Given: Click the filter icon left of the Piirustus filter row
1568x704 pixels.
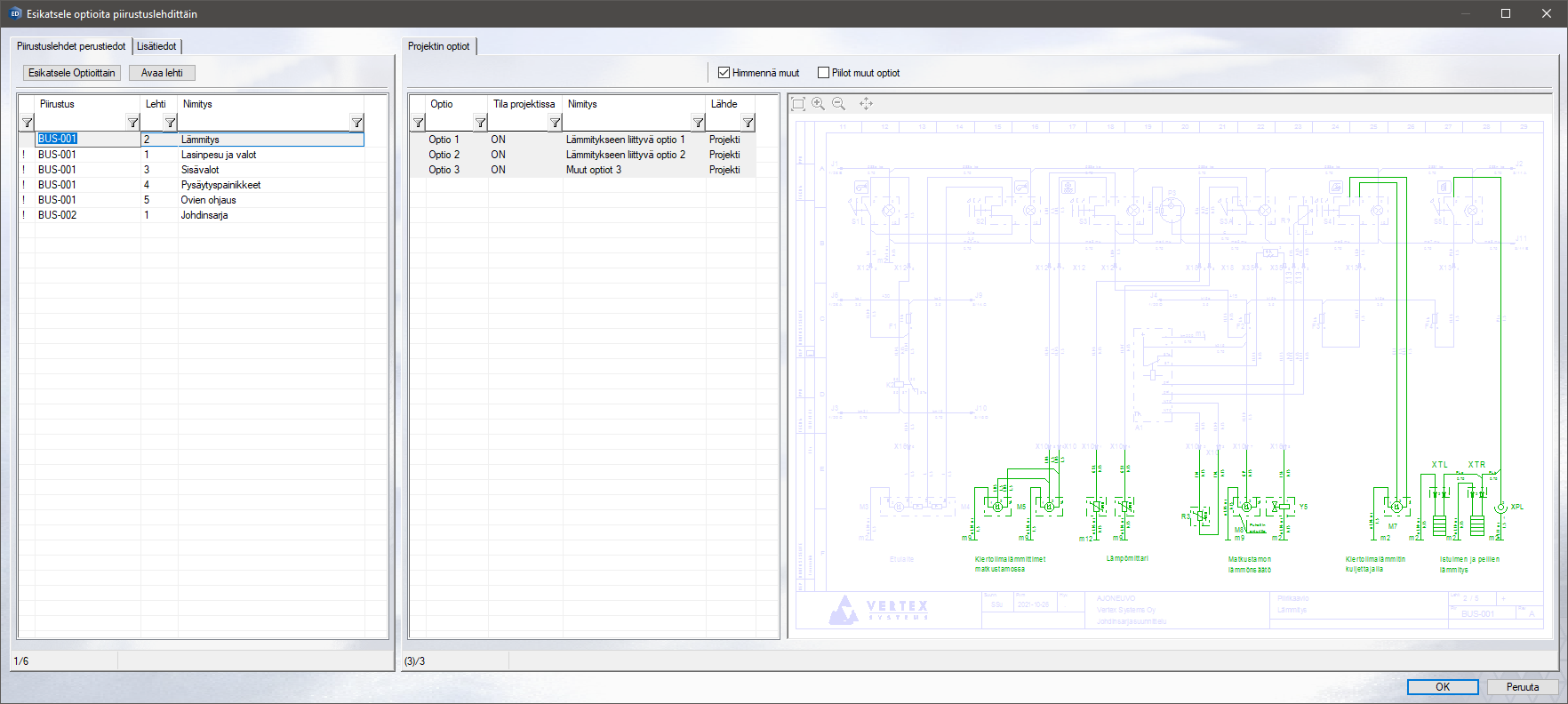Looking at the screenshot, I should click(x=27, y=123).
